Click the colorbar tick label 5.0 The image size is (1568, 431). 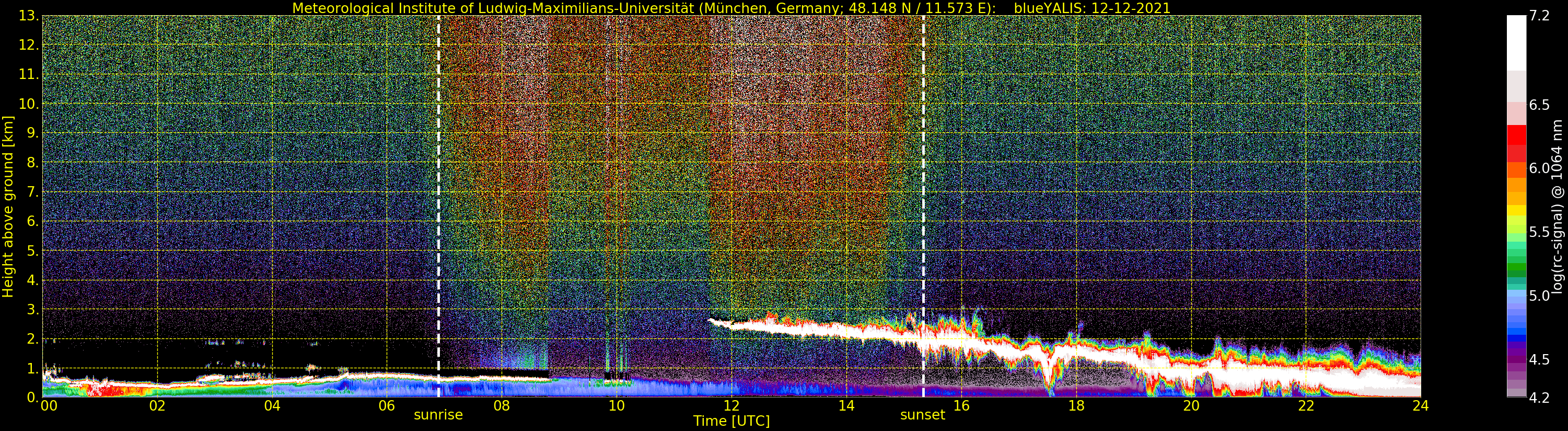pos(1539,296)
